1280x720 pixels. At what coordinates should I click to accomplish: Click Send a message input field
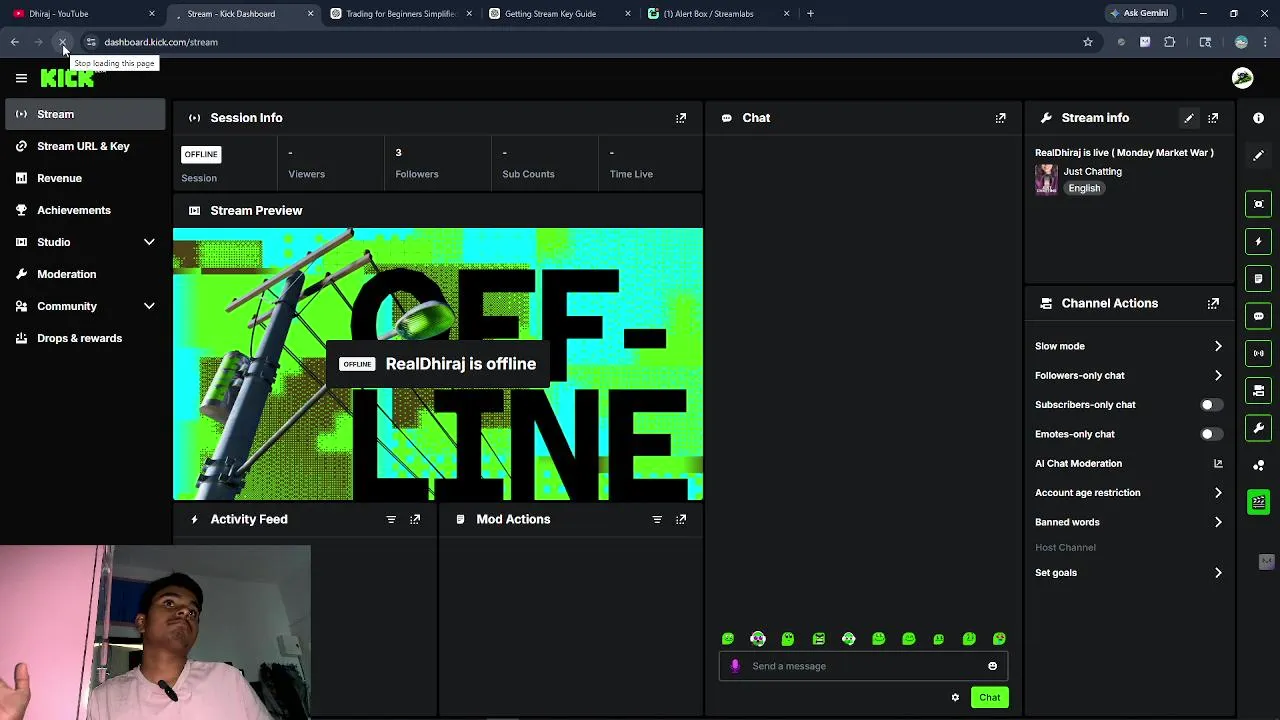[863, 666]
